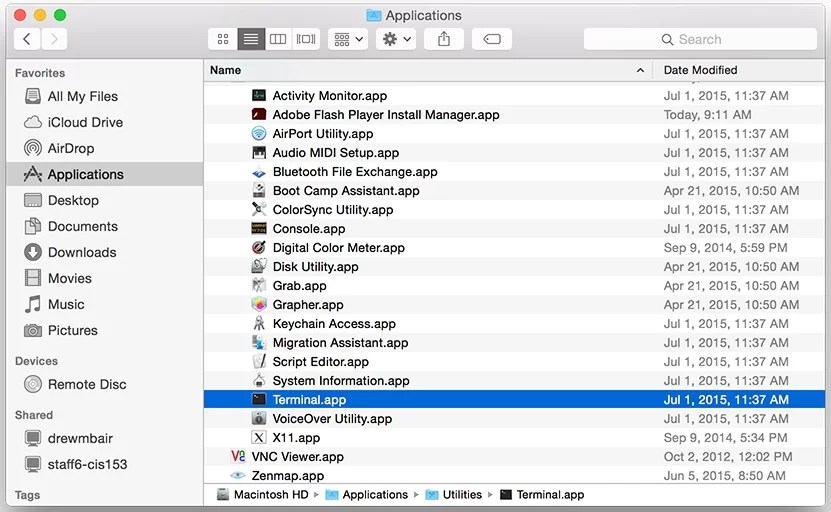831x512 pixels.
Task: Click the Keychain Access icon
Action: coord(259,323)
